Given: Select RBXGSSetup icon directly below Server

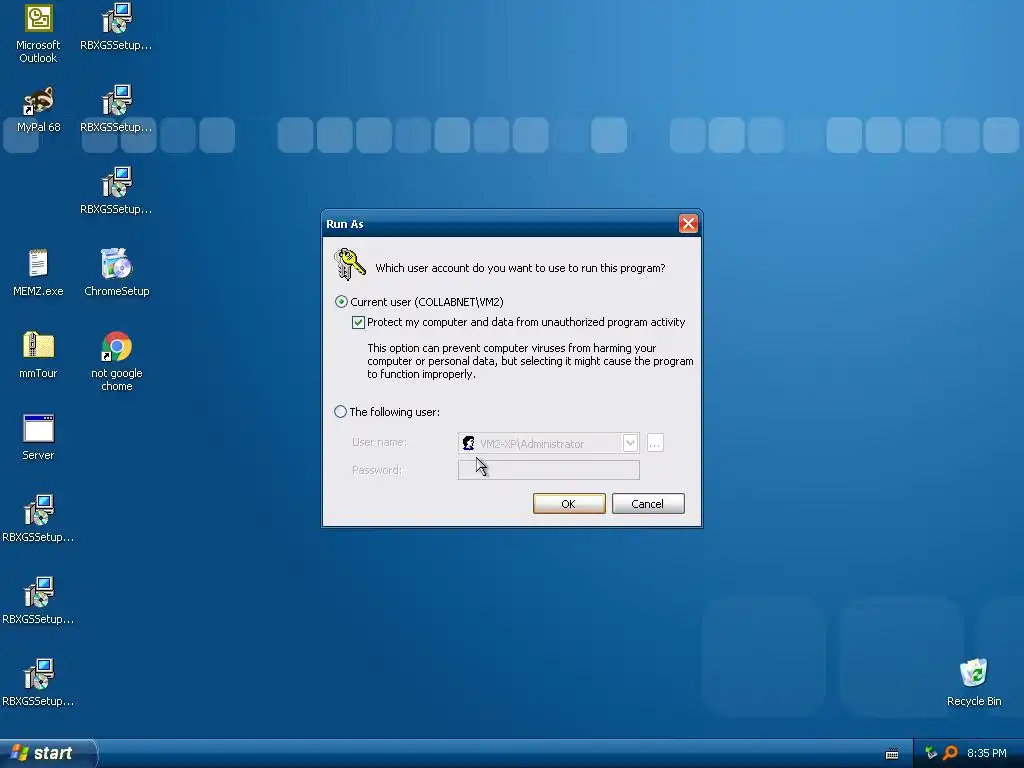Looking at the screenshot, I should tap(38, 520).
